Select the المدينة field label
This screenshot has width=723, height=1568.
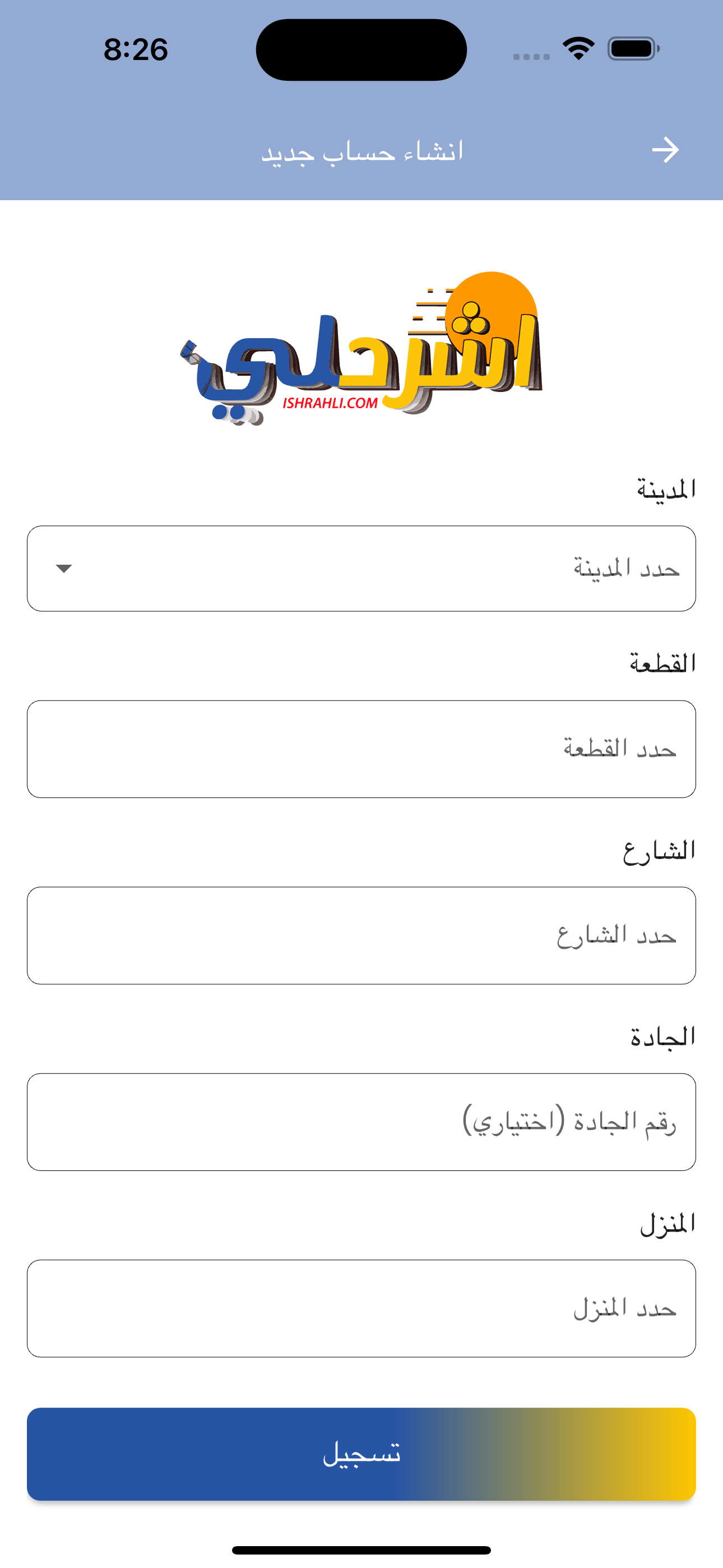(666, 489)
